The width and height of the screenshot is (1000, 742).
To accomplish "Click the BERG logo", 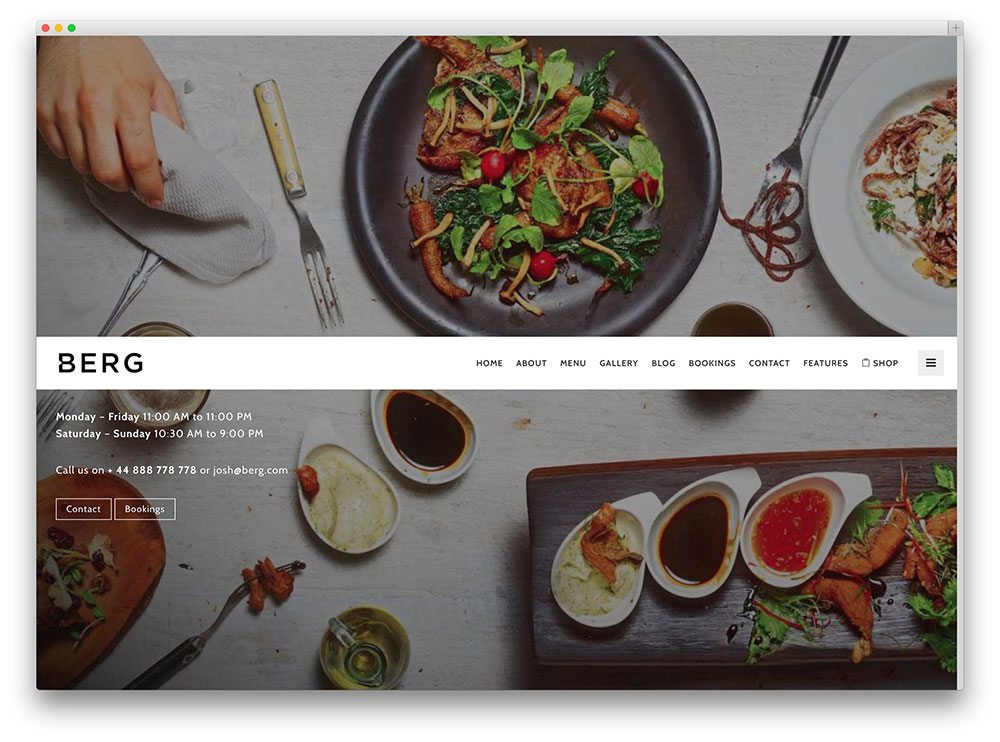I will [101, 363].
